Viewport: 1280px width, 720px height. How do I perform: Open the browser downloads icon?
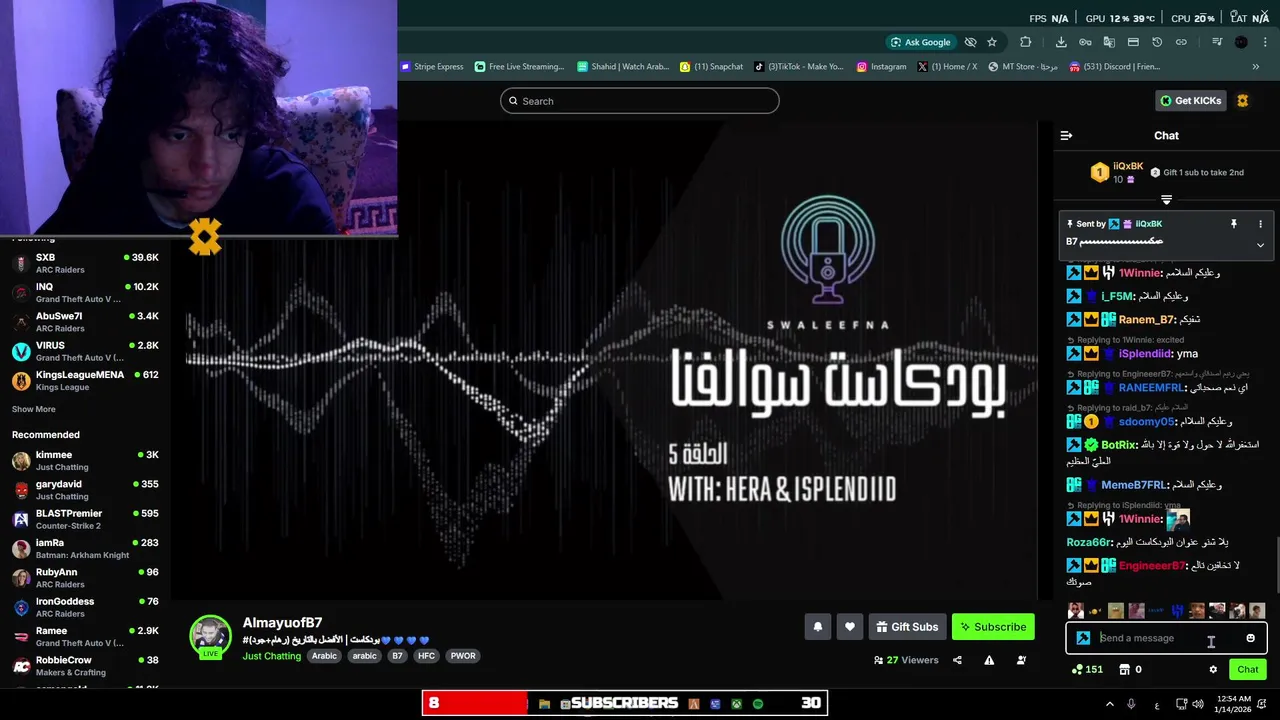click(x=1061, y=42)
